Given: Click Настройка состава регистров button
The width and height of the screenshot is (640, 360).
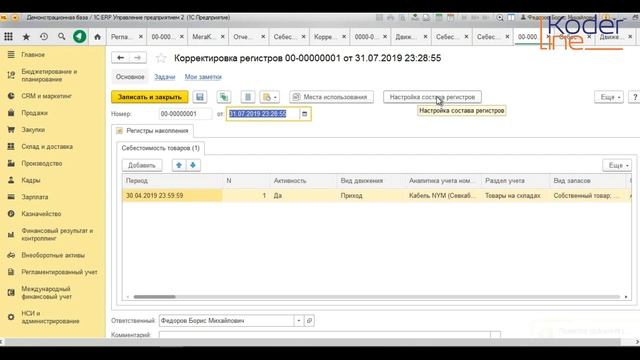Looking at the screenshot, I should pos(432,97).
